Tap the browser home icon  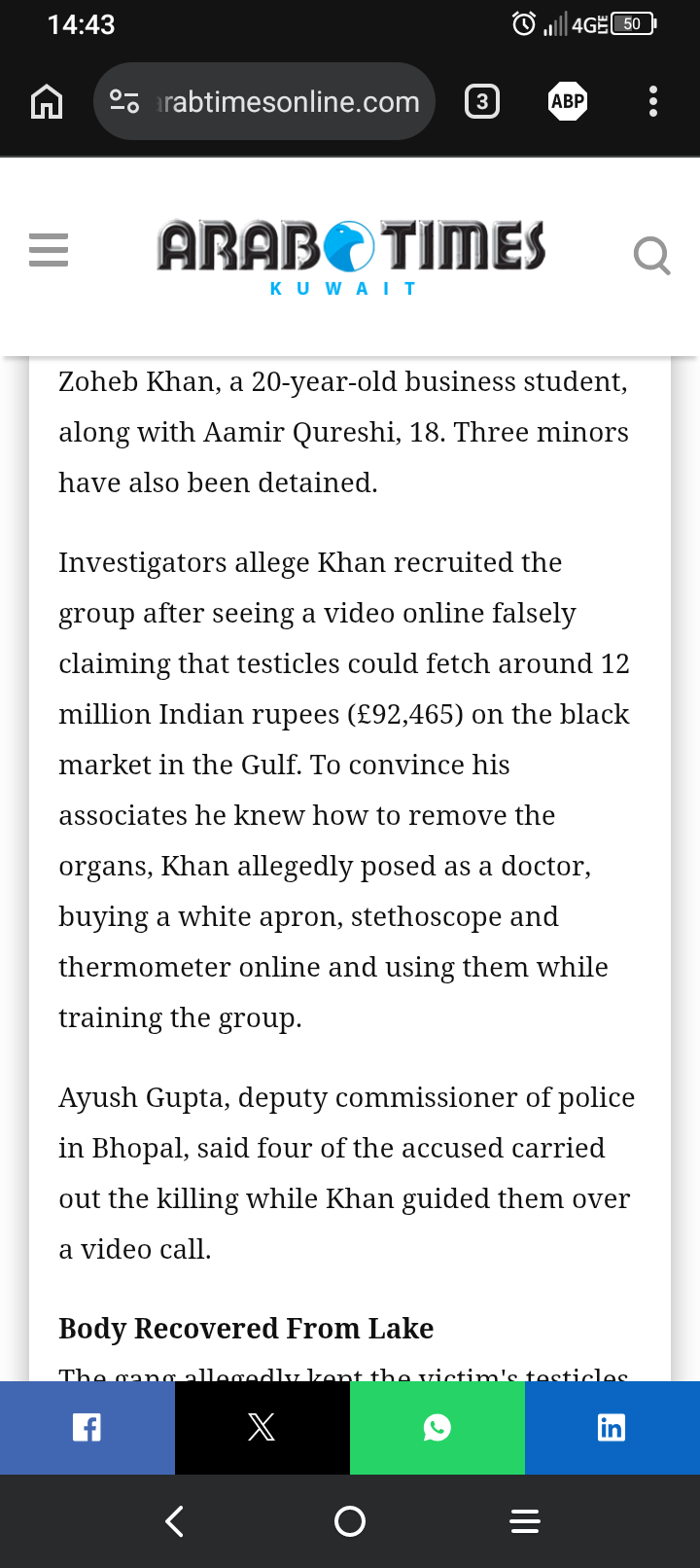point(47,101)
